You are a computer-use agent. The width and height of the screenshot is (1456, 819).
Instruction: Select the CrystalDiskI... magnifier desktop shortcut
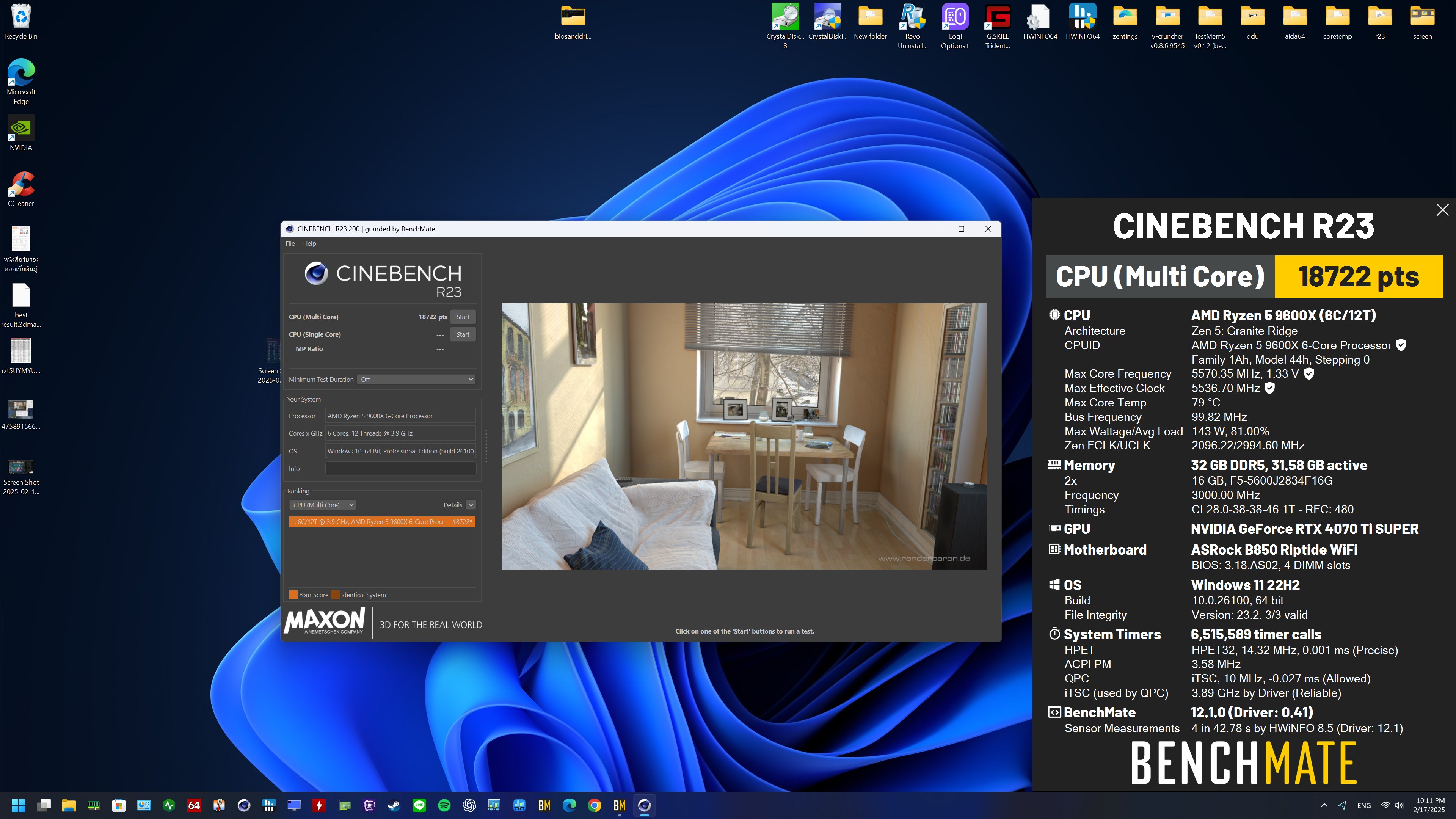tap(827, 22)
